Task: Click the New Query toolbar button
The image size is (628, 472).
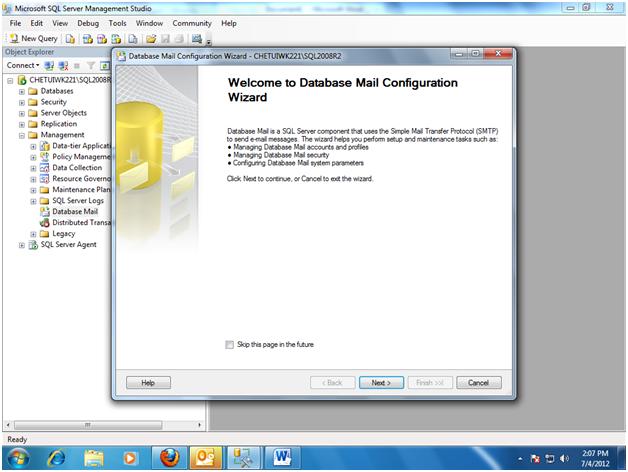Action: click(34, 38)
